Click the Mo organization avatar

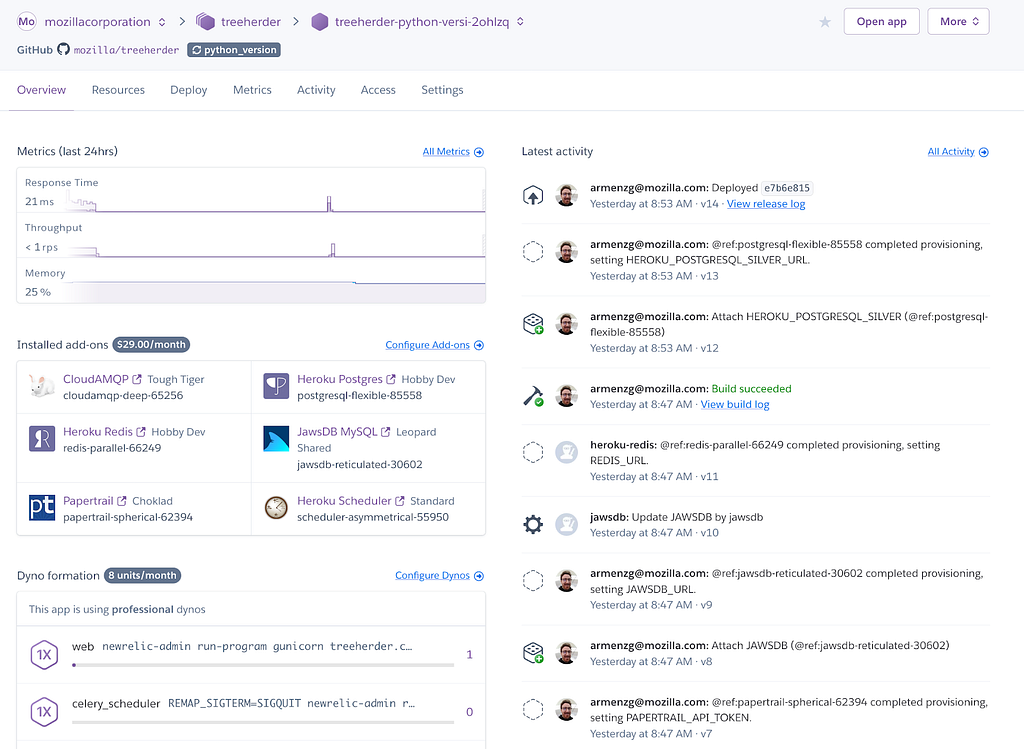point(27,22)
